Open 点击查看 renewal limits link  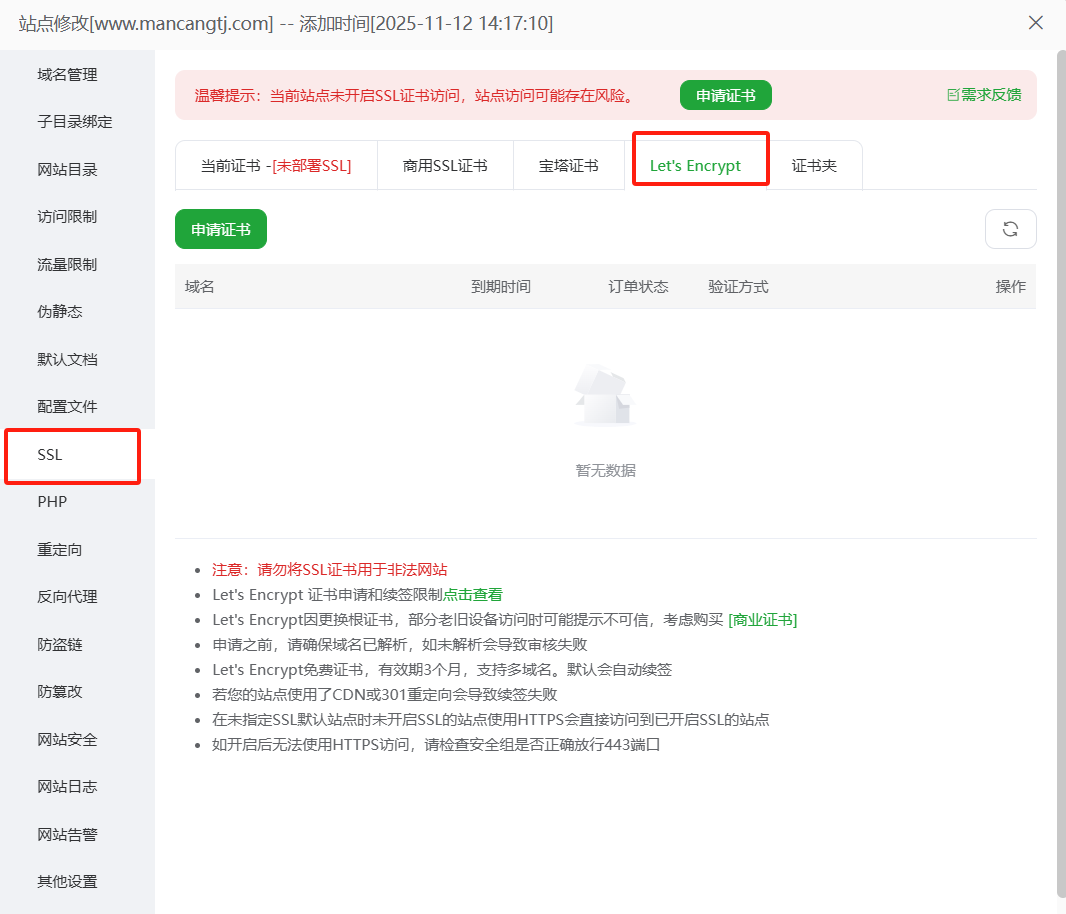click(473, 594)
